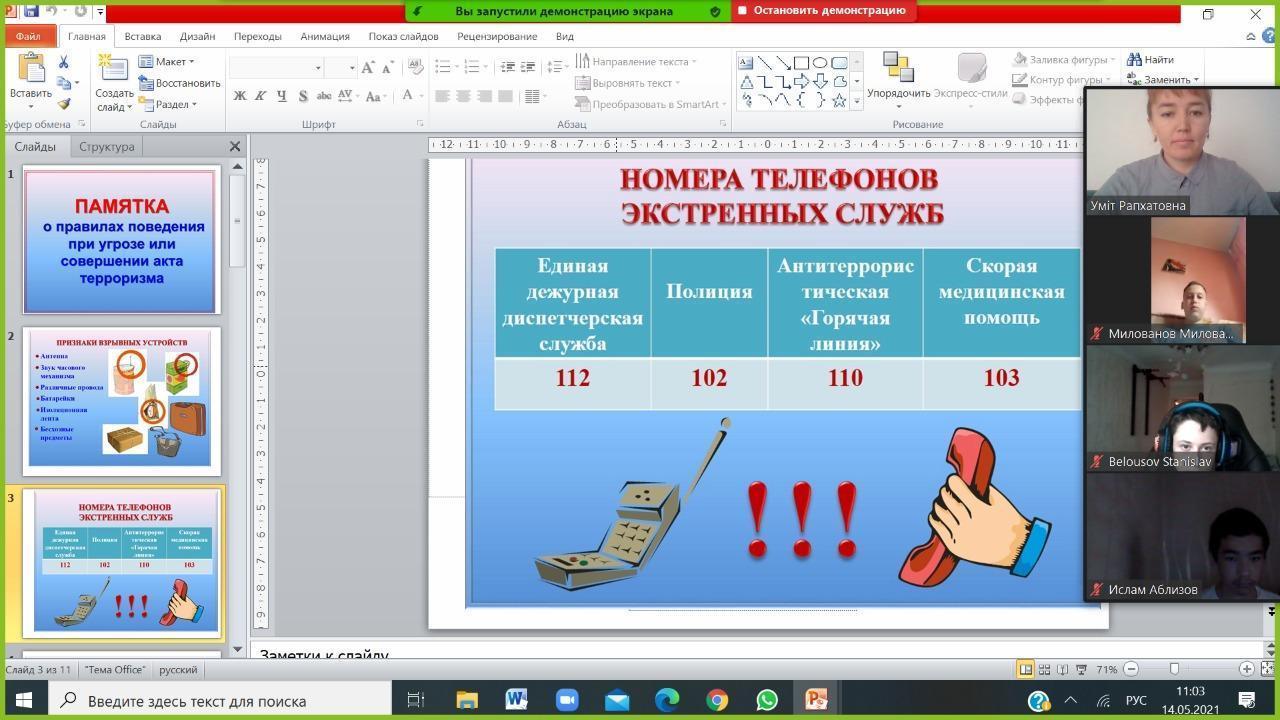Open the Layout (Макет) dropdown
Image resolution: width=1280 pixels, height=720 pixels.
pyautogui.click(x=167, y=62)
